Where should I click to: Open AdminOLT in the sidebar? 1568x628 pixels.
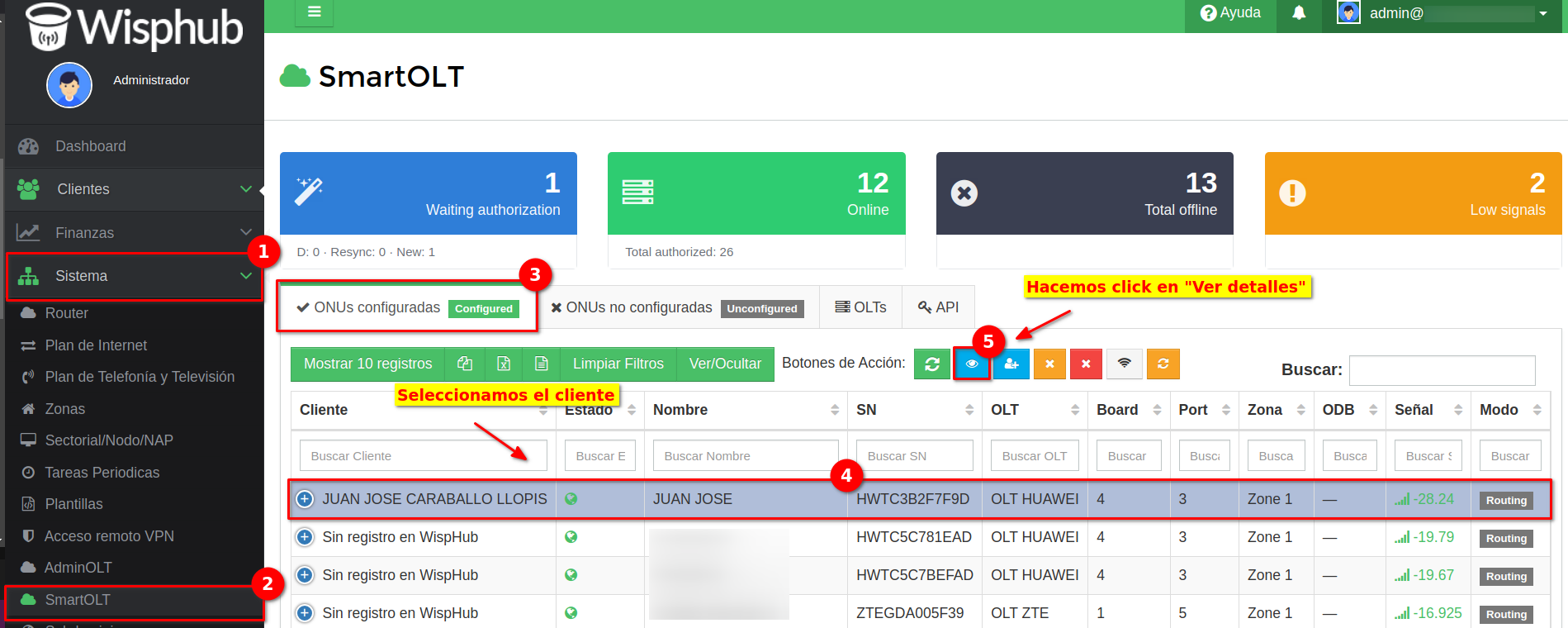[x=78, y=568]
